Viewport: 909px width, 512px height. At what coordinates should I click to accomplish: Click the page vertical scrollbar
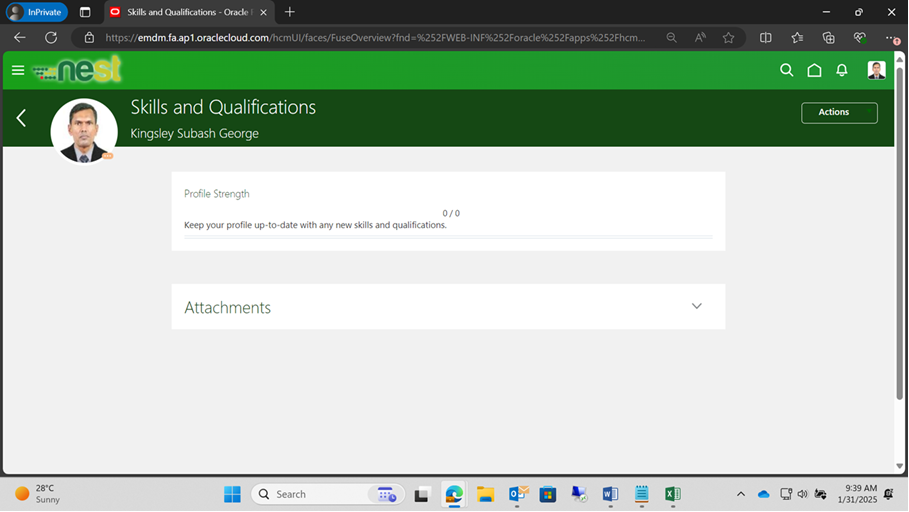(899, 233)
